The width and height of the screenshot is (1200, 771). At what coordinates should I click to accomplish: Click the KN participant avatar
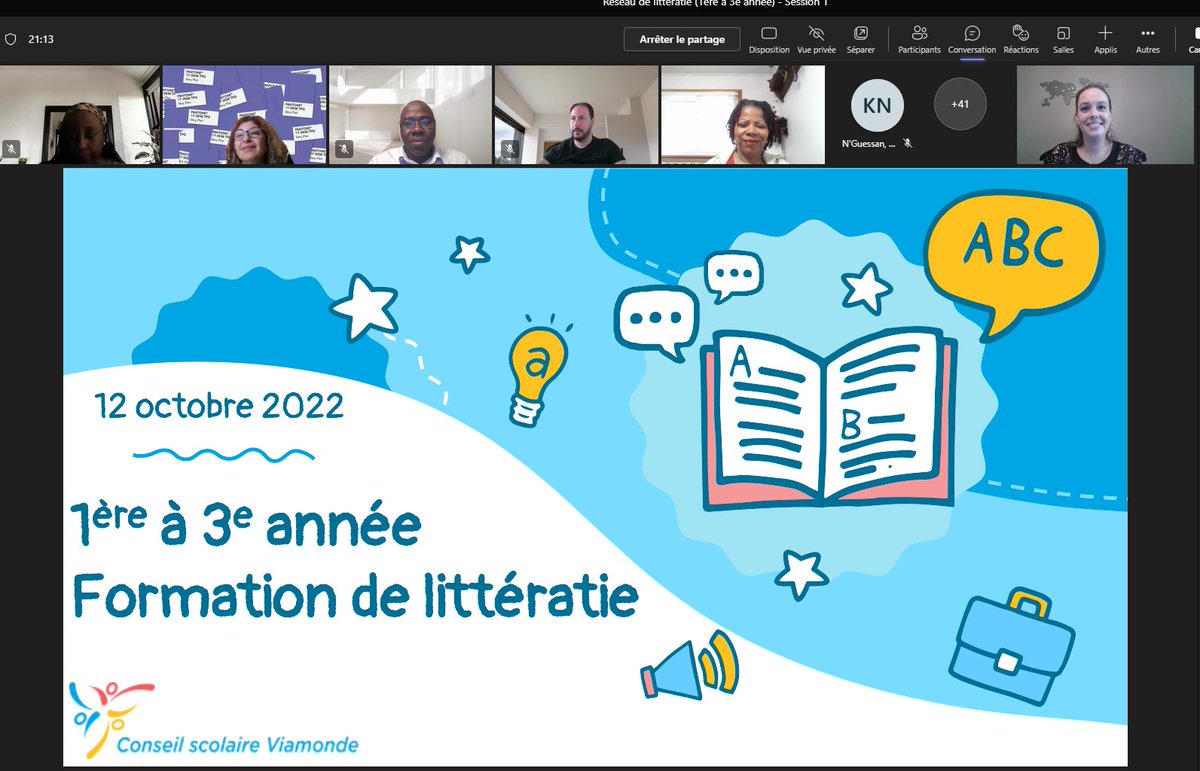(876, 103)
